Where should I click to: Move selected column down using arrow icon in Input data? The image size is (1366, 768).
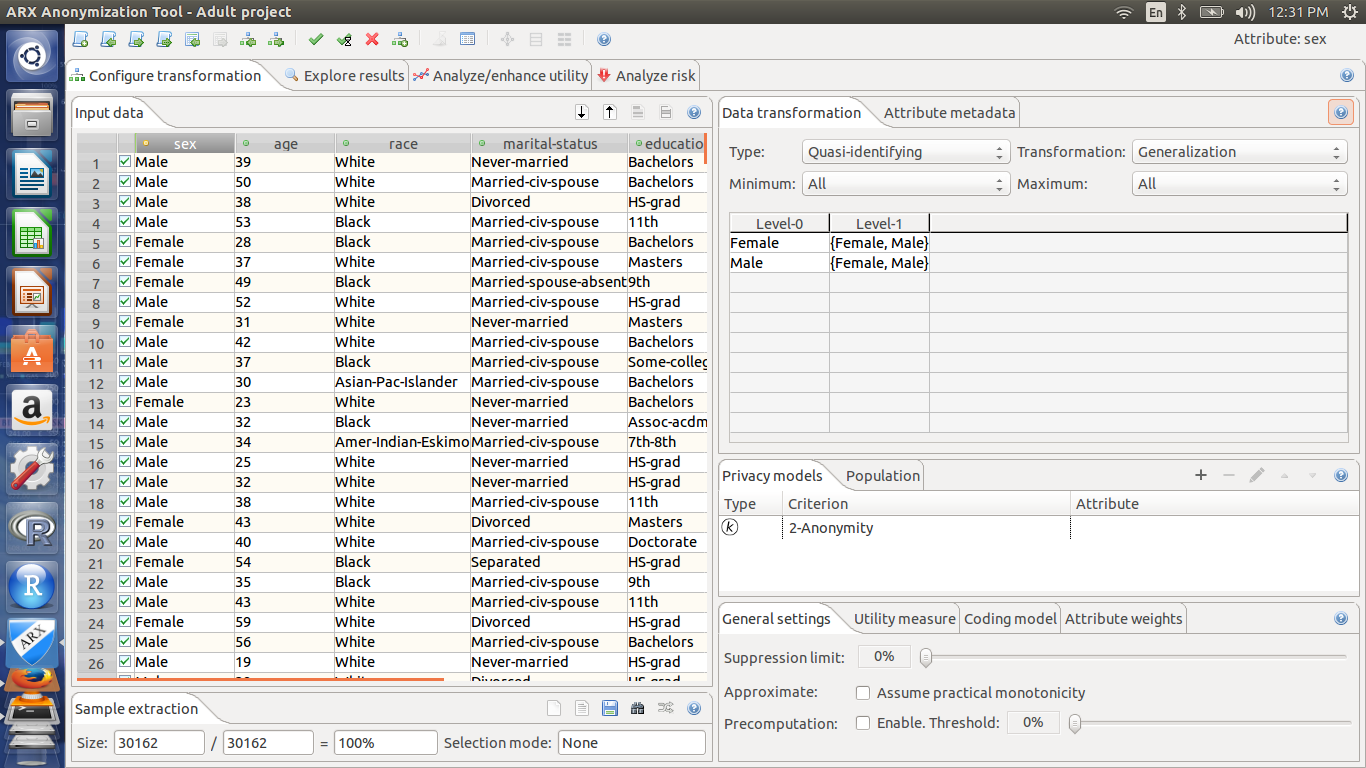coord(582,113)
